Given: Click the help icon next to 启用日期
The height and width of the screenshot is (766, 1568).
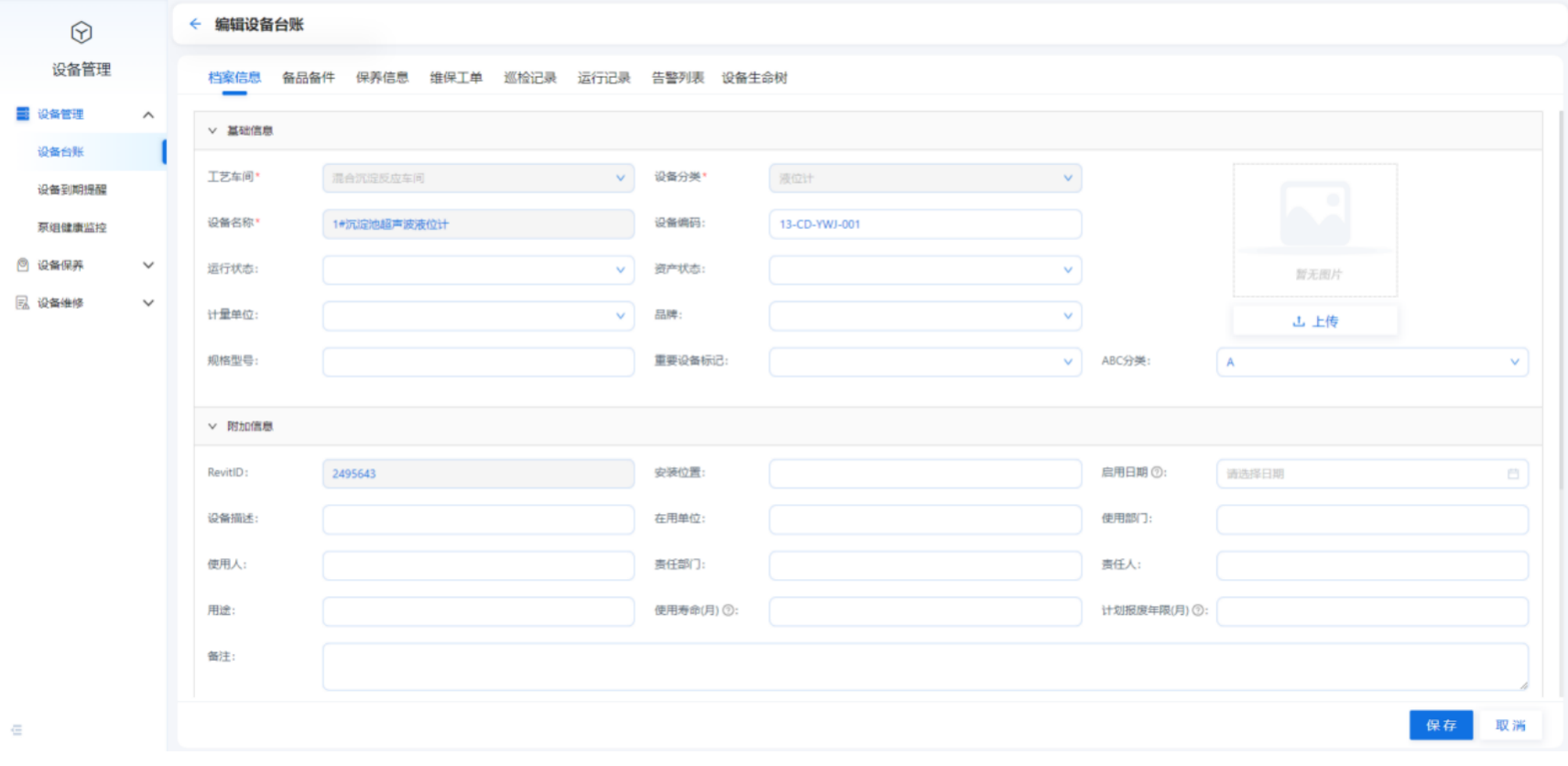Looking at the screenshot, I should 1158,473.
